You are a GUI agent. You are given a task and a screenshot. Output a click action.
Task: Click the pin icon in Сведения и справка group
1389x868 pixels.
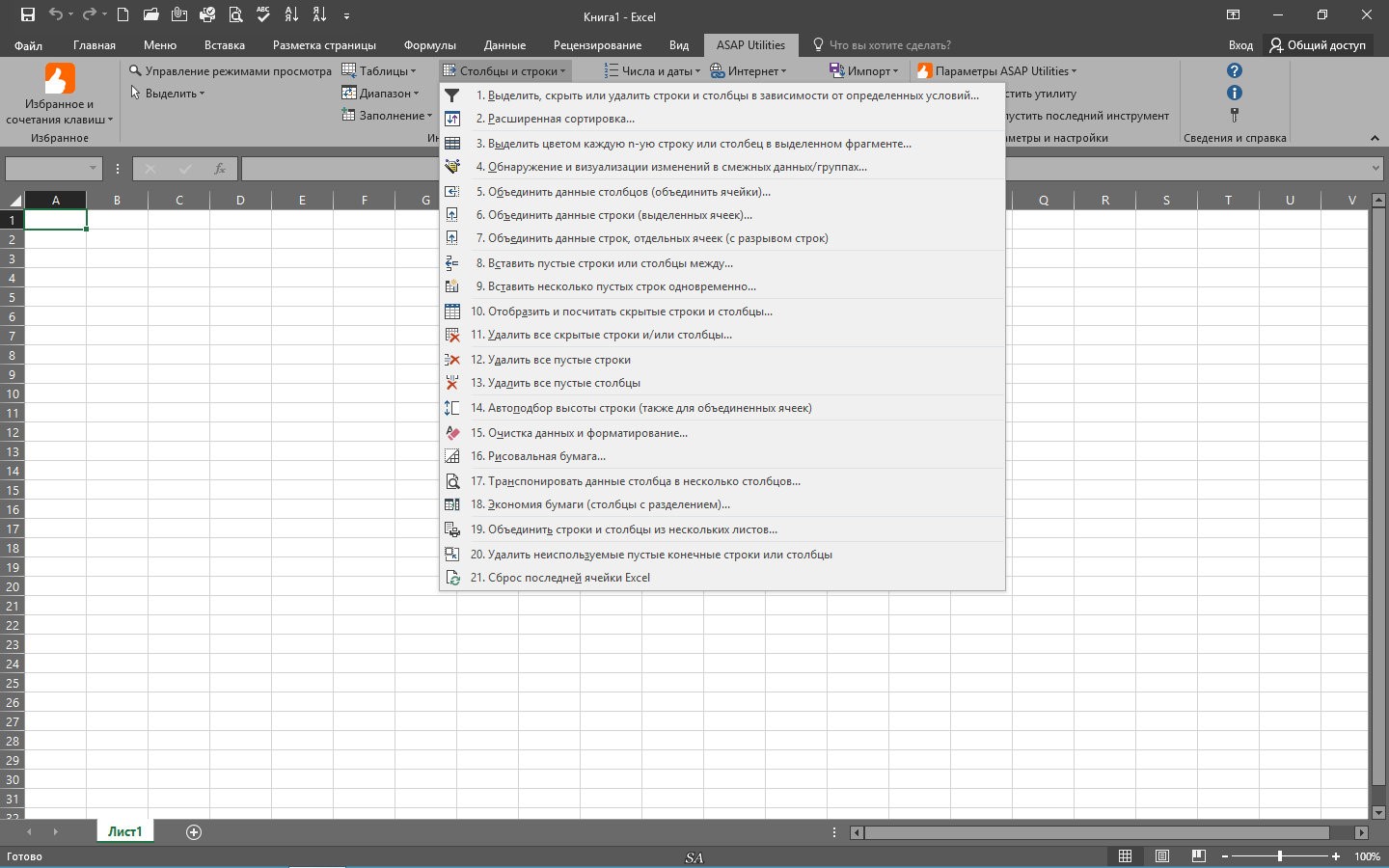pyautogui.click(x=1234, y=116)
